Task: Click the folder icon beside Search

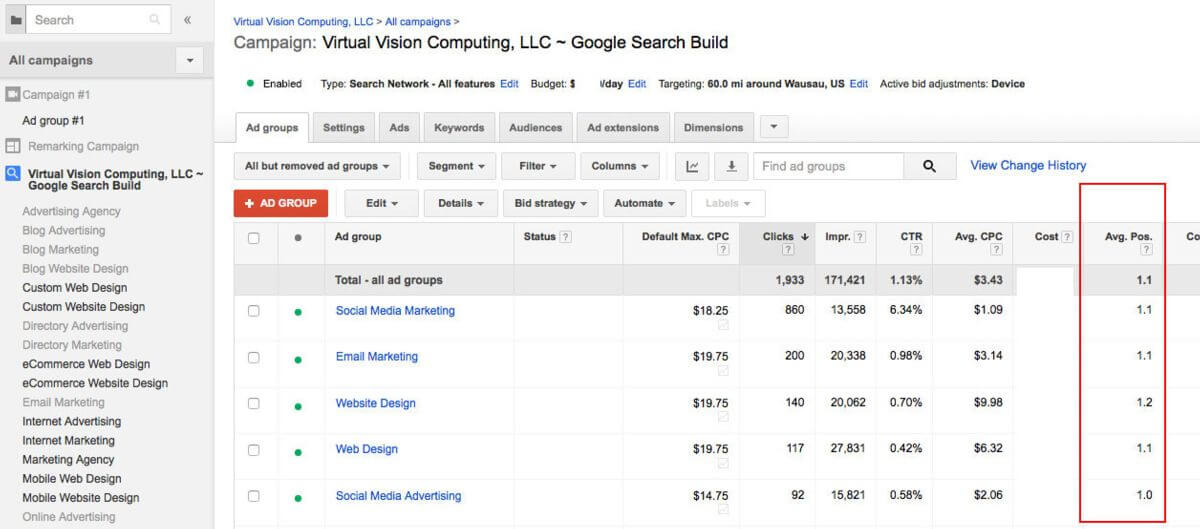Action: click(x=15, y=19)
